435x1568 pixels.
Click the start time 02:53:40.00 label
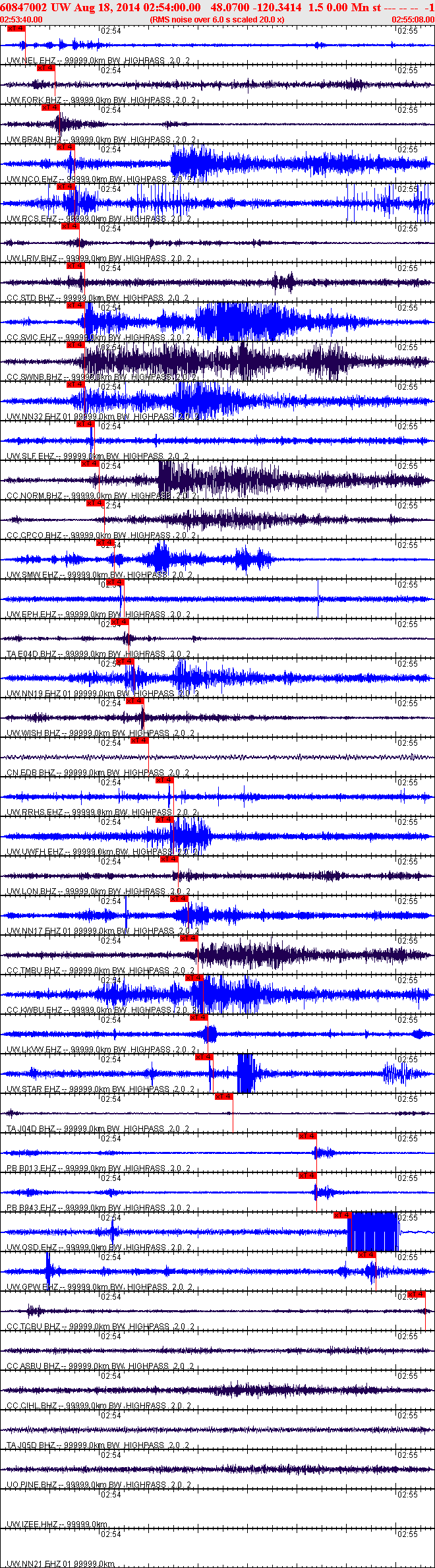click(x=22, y=19)
